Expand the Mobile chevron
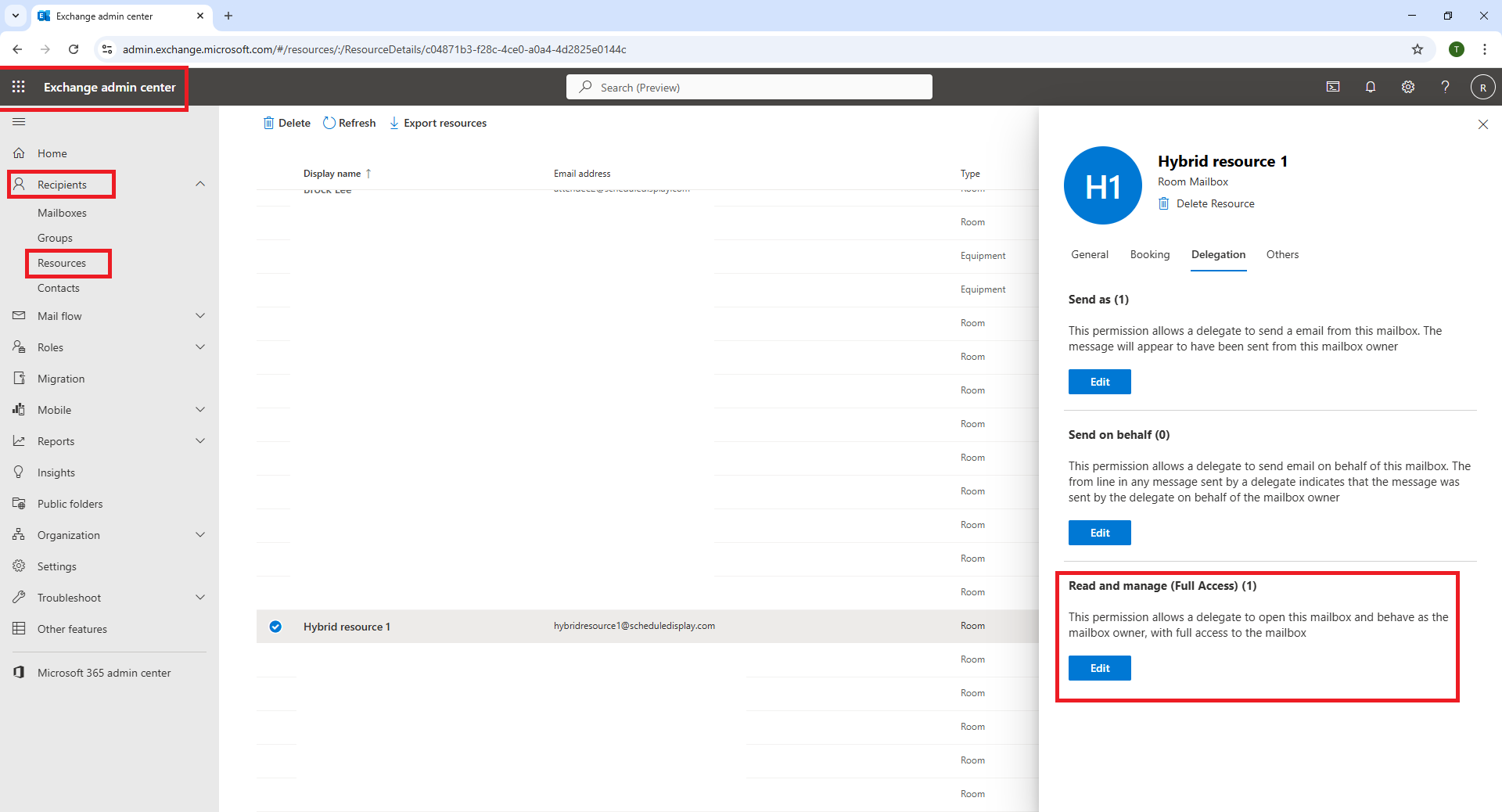This screenshot has width=1502, height=812. pos(200,410)
